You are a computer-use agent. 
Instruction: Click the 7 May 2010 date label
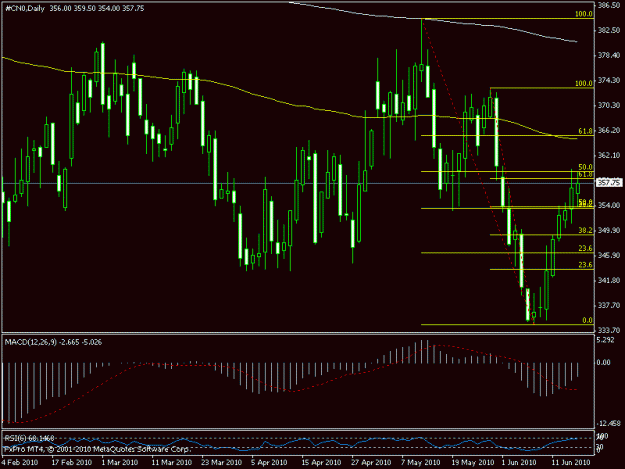(421, 462)
